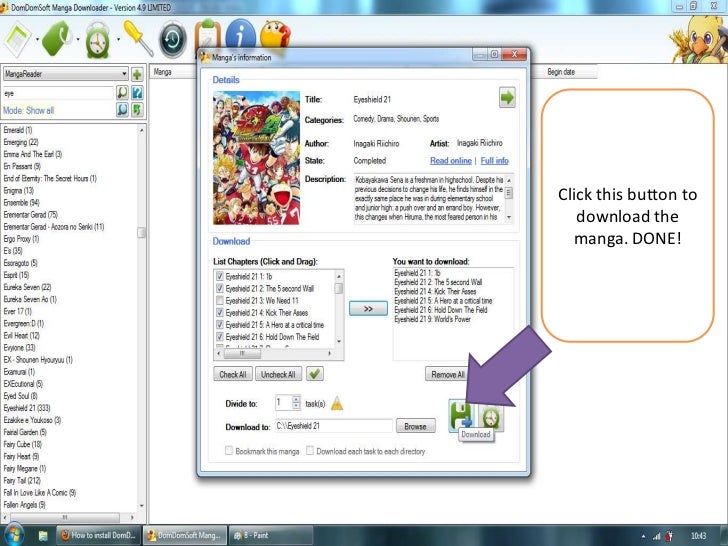Open the blue info icon
728x546 pixels.
coord(240,33)
